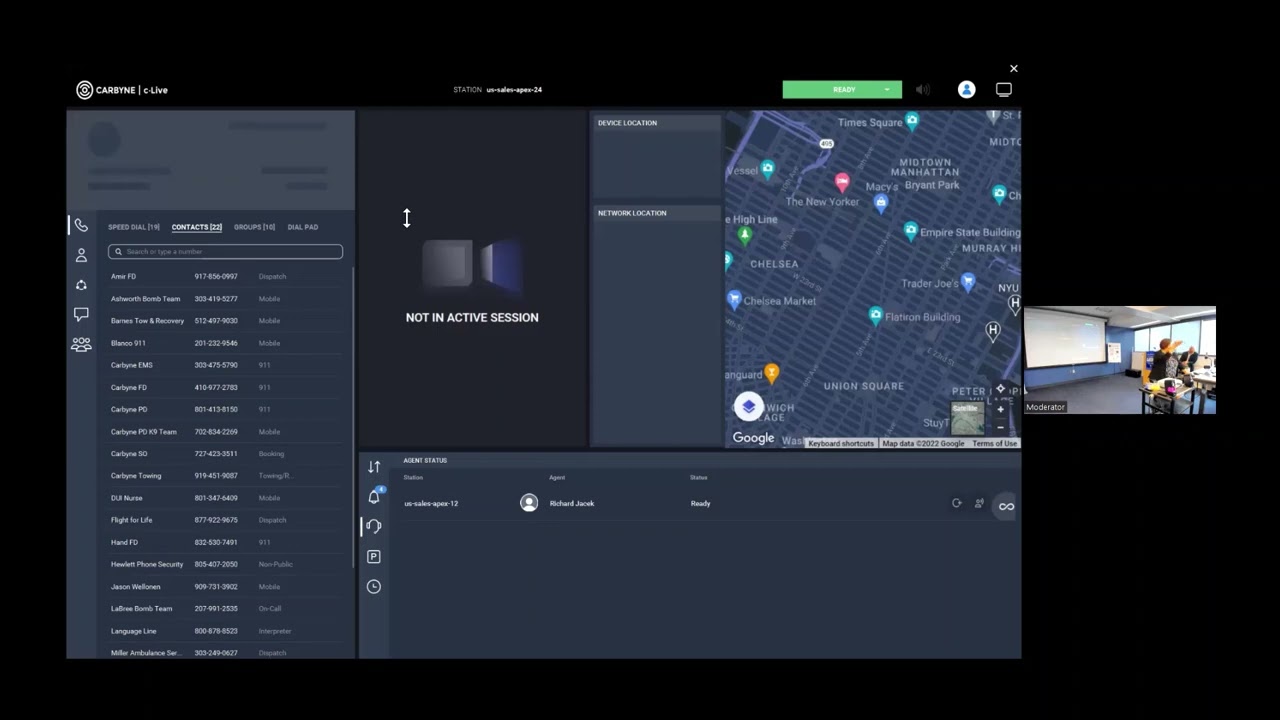Click the Flatiron Building map marker
1280x720 pixels.
pyautogui.click(x=876, y=316)
